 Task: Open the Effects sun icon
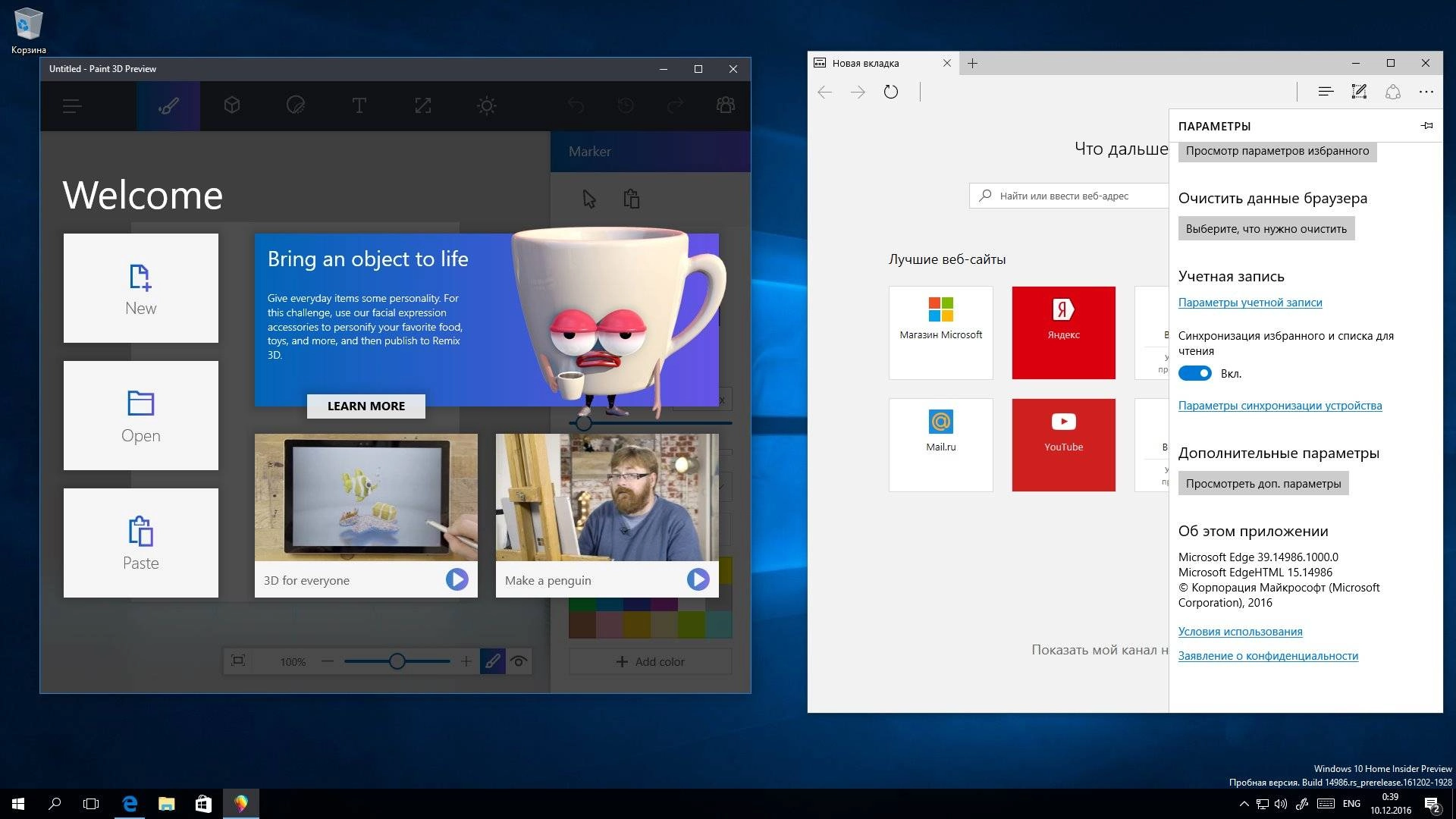pos(487,105)
